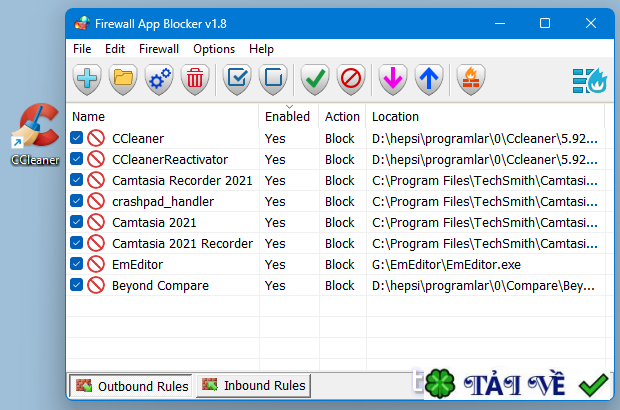Allow selected apps with green checkmark icon

coord(315,79)
